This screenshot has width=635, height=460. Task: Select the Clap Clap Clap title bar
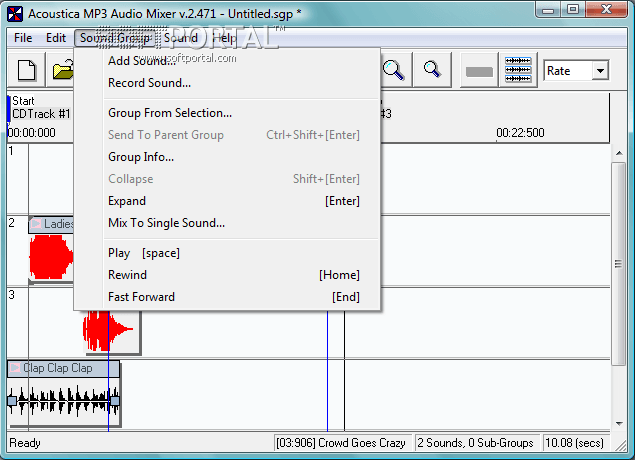click(x=63, y=368)
